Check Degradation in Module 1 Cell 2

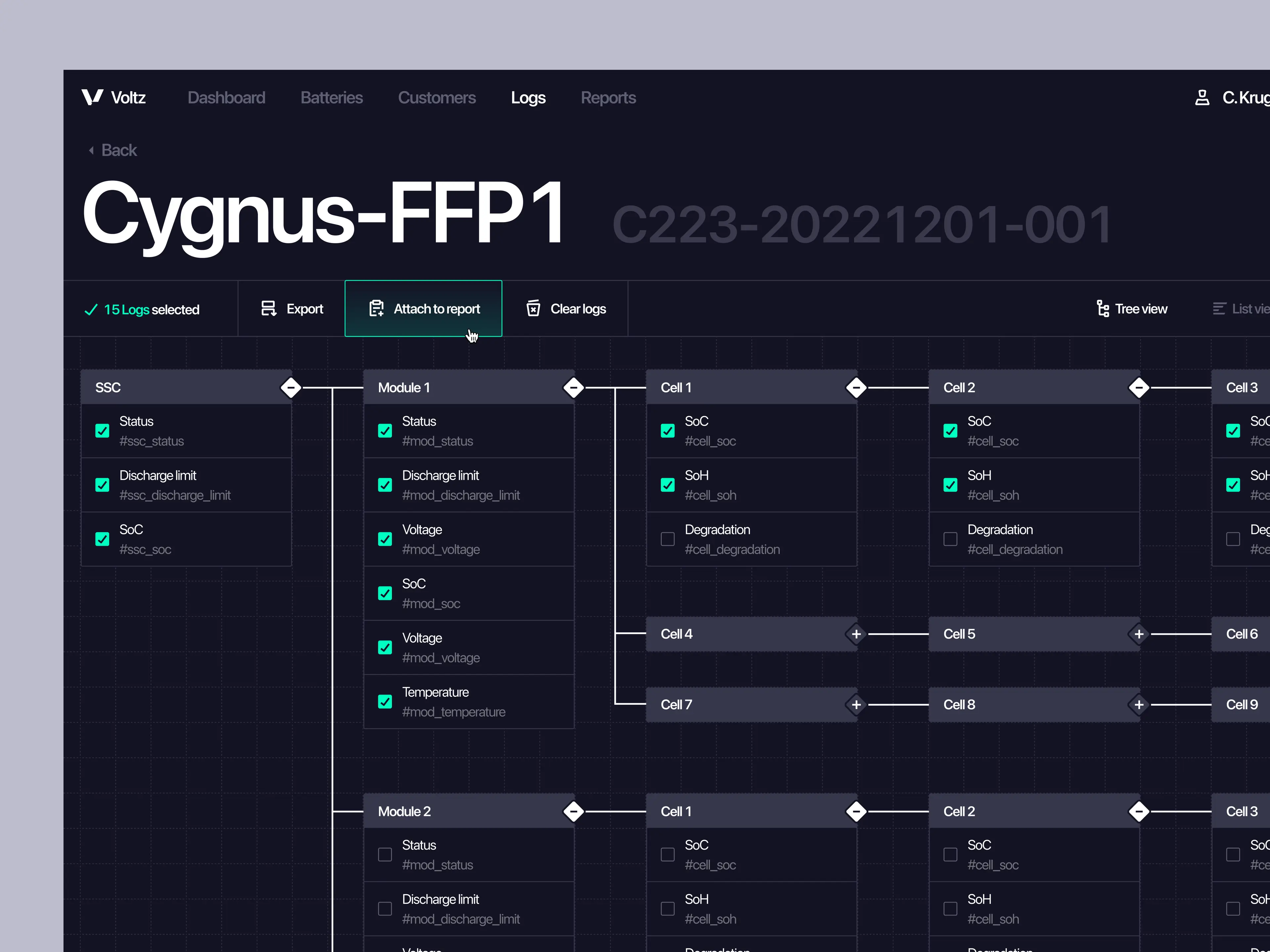[x=950, y=539]
